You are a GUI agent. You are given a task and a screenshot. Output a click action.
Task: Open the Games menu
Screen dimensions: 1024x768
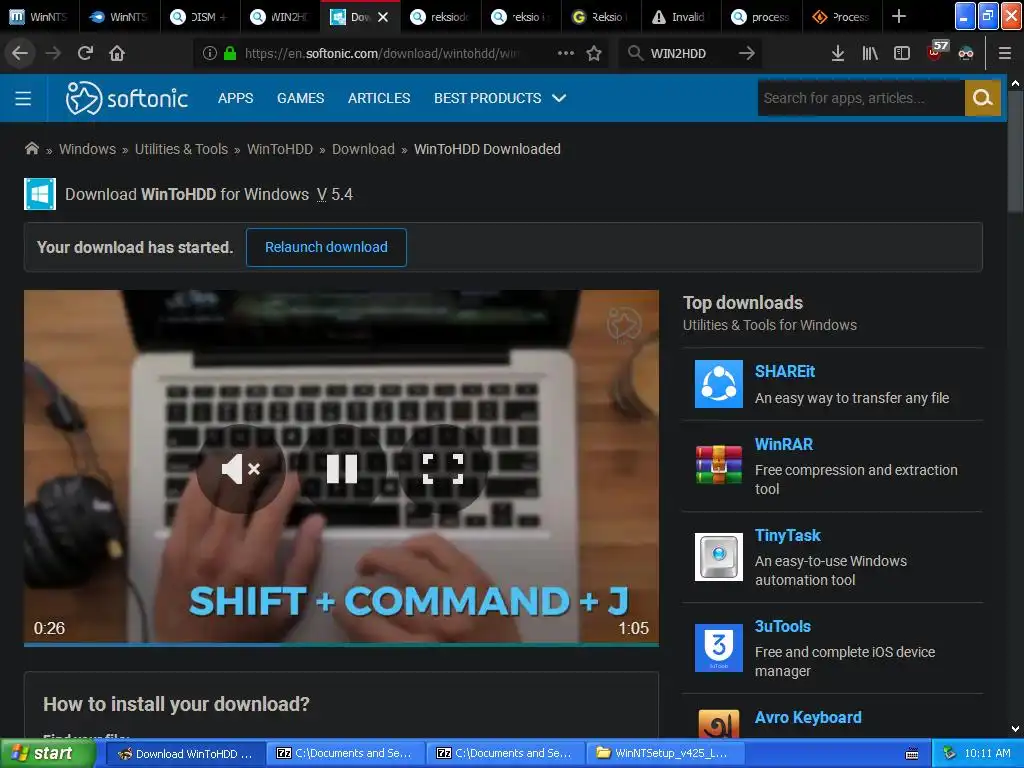pos(300,98)
